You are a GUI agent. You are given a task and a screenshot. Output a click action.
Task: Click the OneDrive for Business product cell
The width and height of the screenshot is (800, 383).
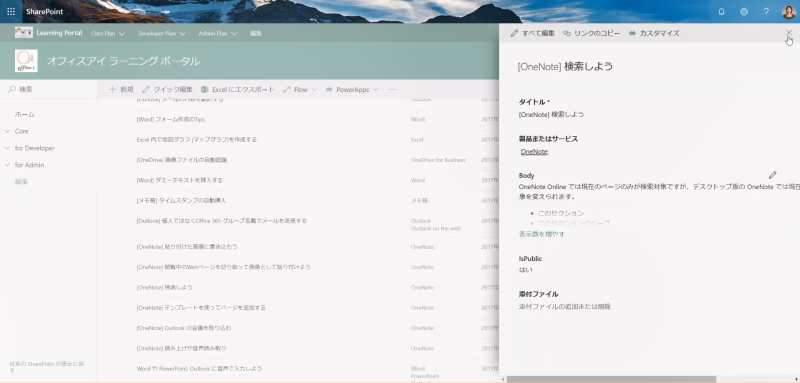tap(438, 160)
